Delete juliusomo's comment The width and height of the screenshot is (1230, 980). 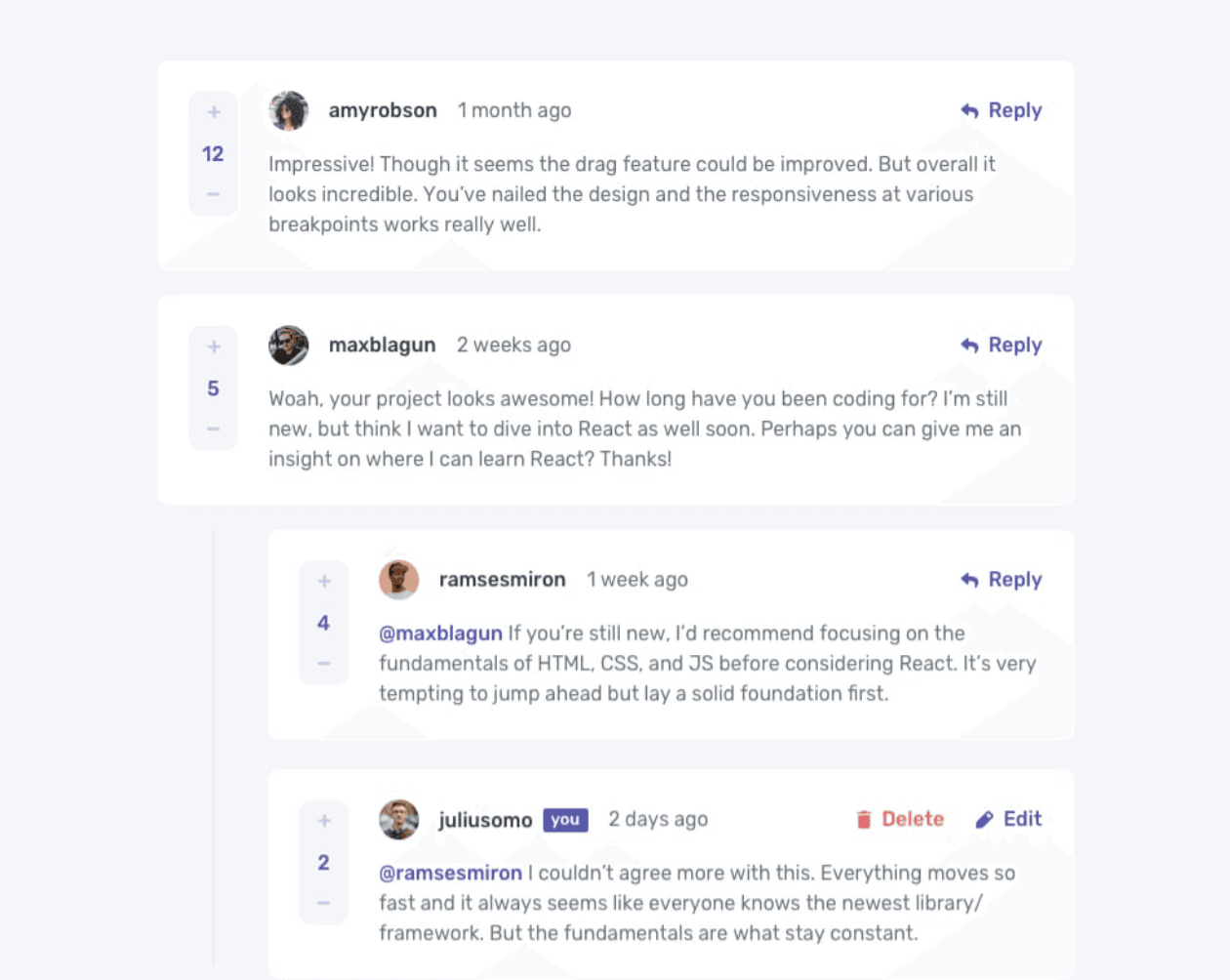[900, 819]
